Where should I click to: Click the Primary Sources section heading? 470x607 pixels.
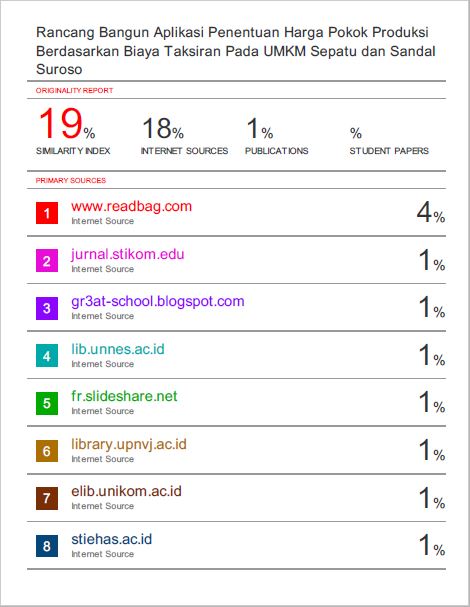click(71, 180)
